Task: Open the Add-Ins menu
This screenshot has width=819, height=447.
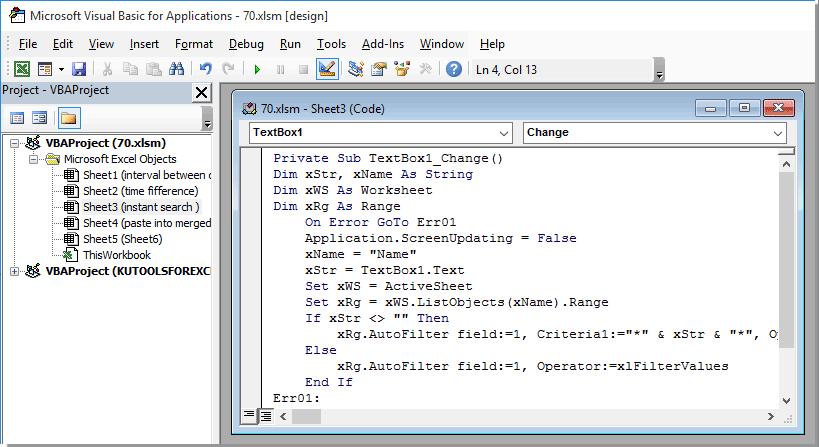Action: pyautogui.click(x=383, y=44)
